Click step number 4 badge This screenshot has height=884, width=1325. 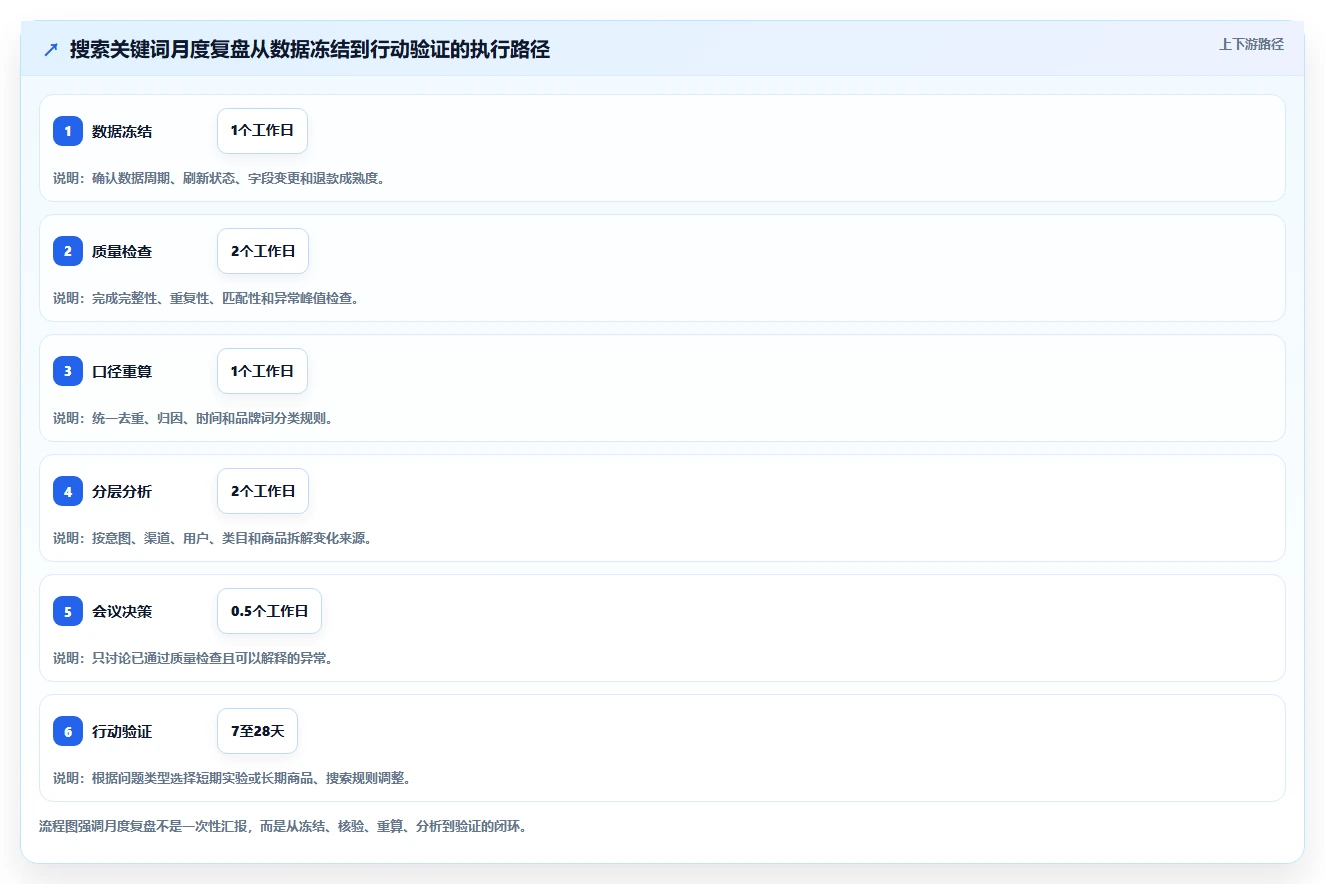click(68, 491)
